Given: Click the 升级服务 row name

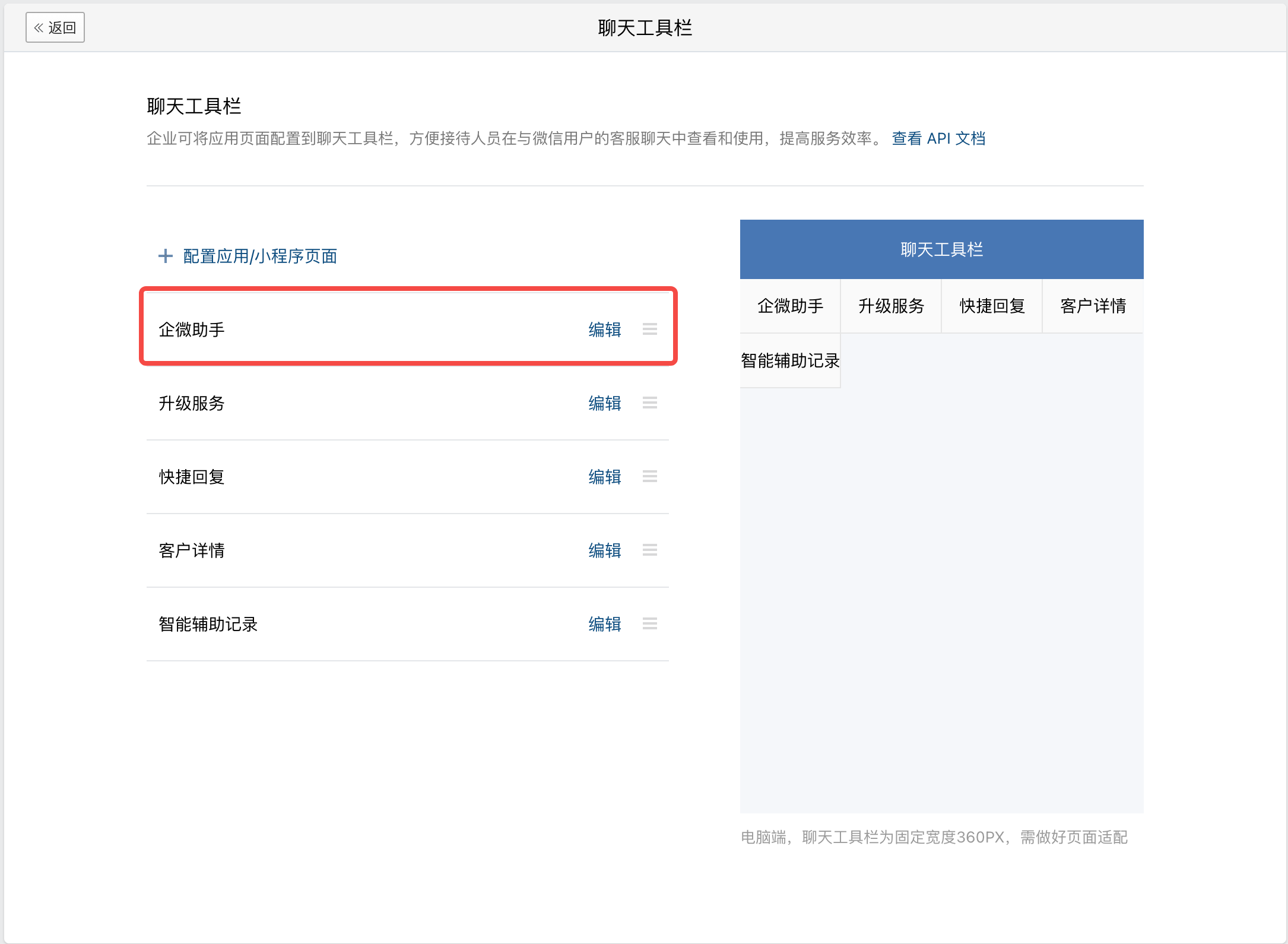Looking at the screenshot, I should [x=192, y=403].
